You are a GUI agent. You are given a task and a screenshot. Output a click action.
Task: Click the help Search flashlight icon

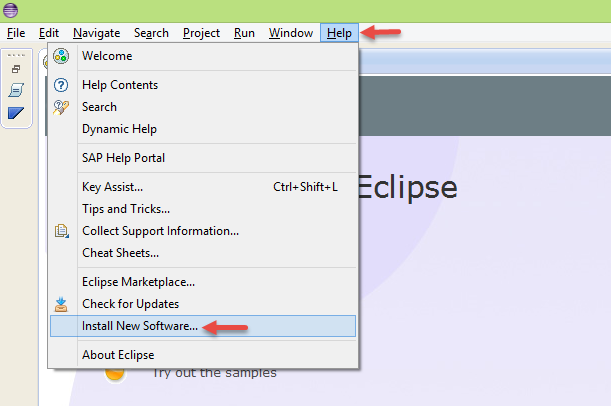pos(61,107)
